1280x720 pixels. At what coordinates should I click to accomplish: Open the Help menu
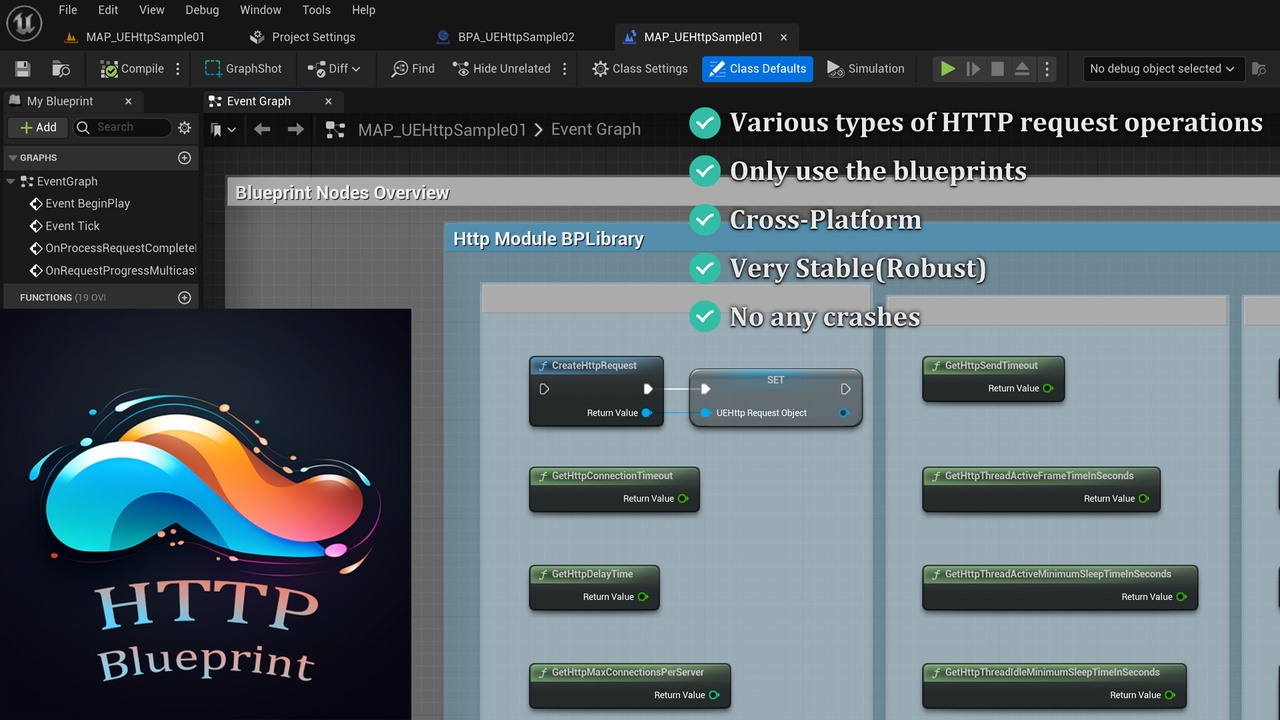pyautogui.click(x=364, y=10)
